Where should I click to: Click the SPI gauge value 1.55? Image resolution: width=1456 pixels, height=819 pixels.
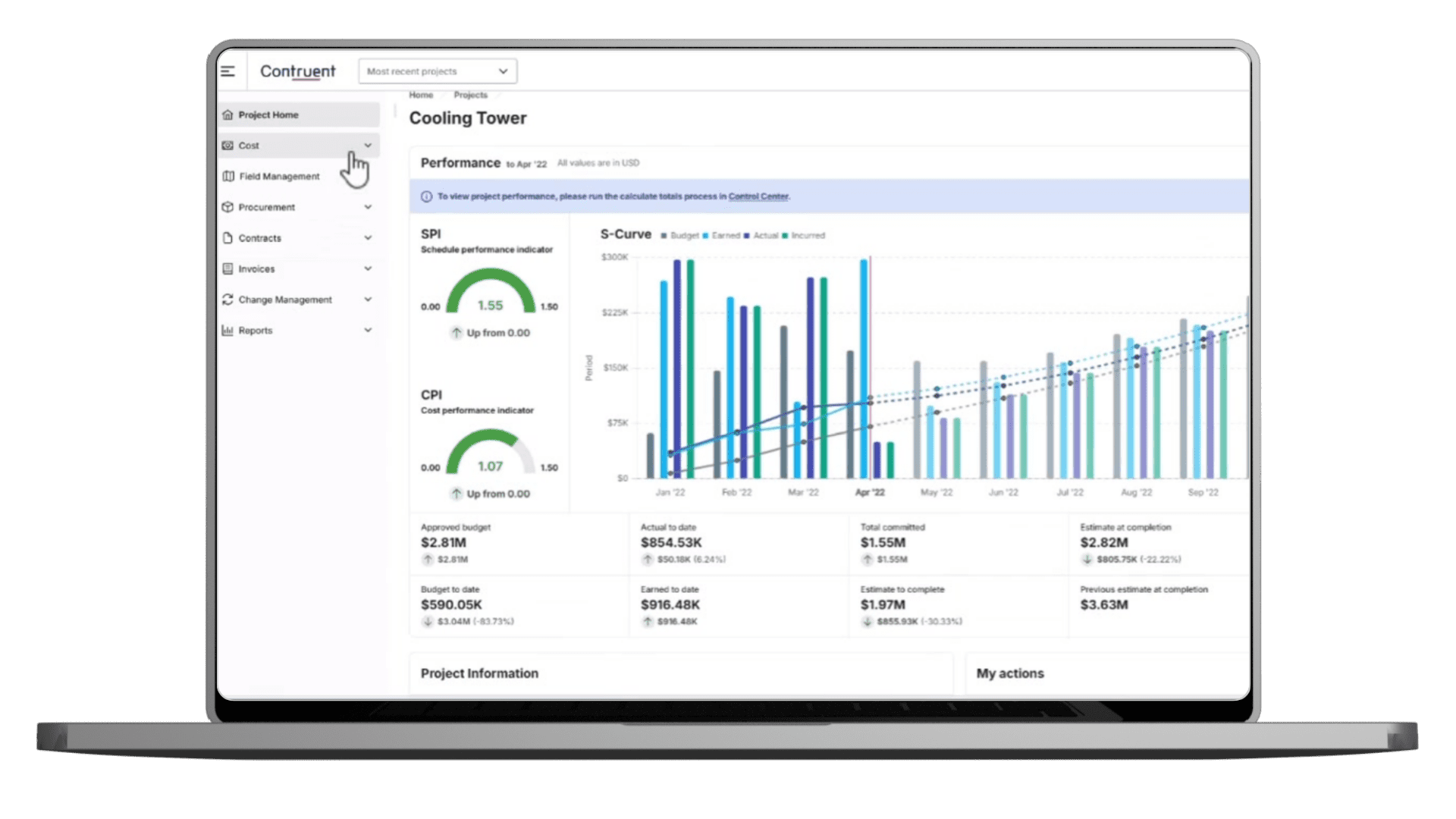click(490, 306)
